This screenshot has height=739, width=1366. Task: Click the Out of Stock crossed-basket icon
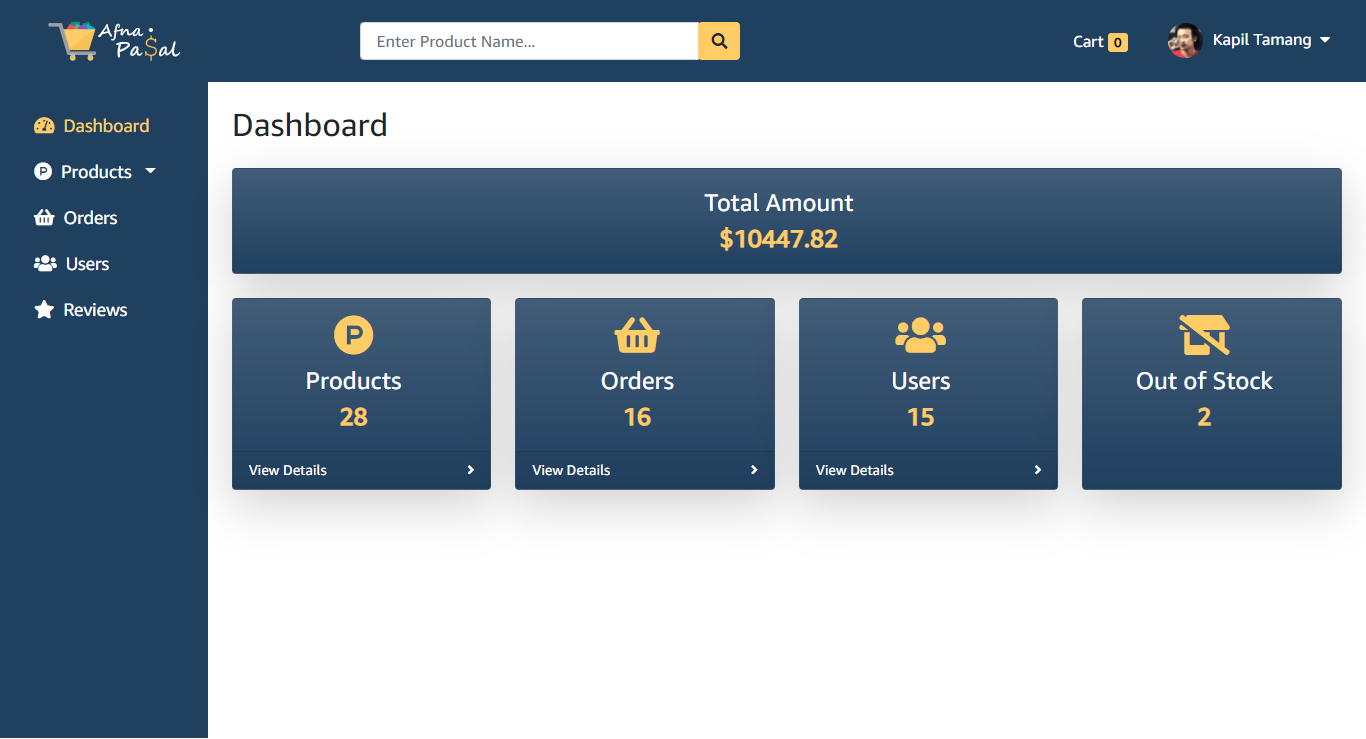(1204, 335)
